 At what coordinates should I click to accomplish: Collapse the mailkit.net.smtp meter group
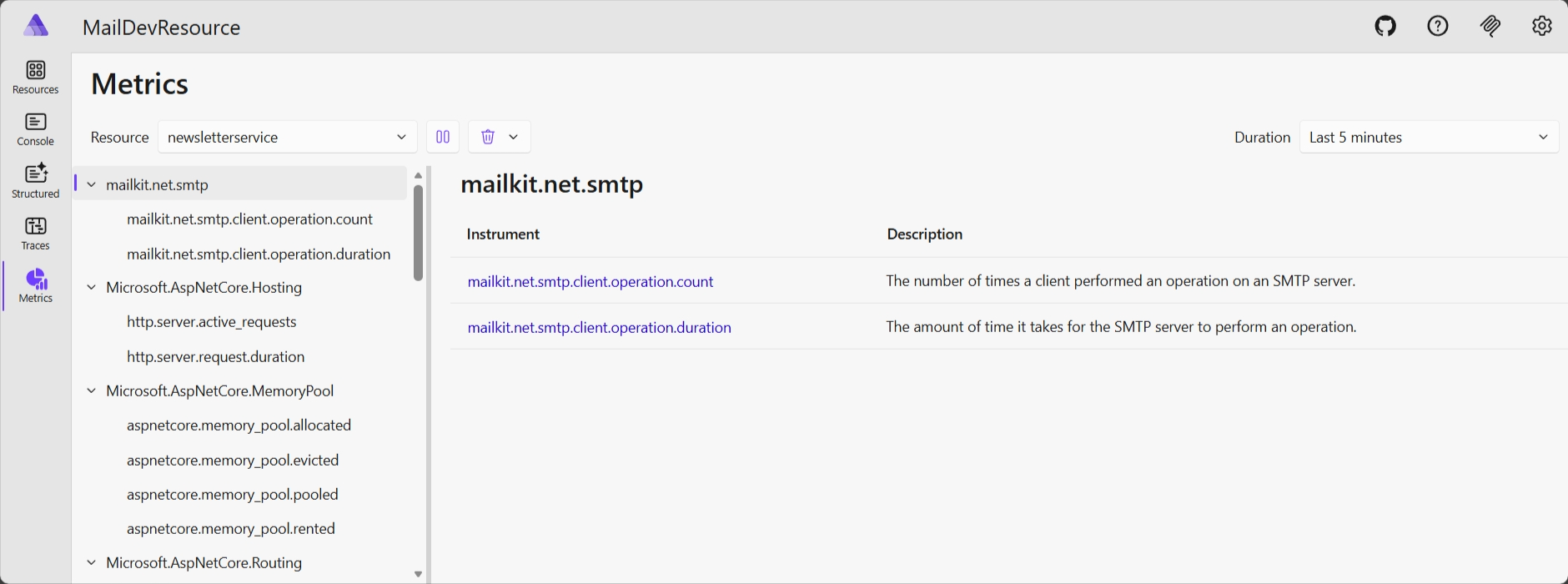(92, 184)
